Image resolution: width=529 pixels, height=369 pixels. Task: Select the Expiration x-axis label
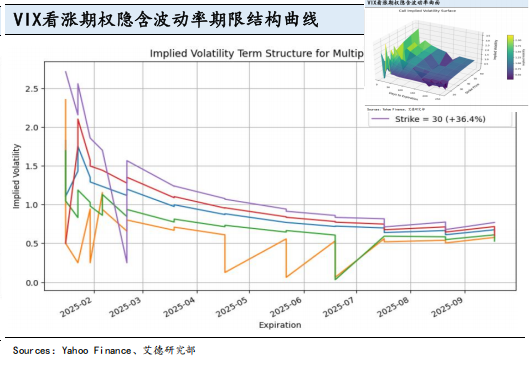point(280,325)
